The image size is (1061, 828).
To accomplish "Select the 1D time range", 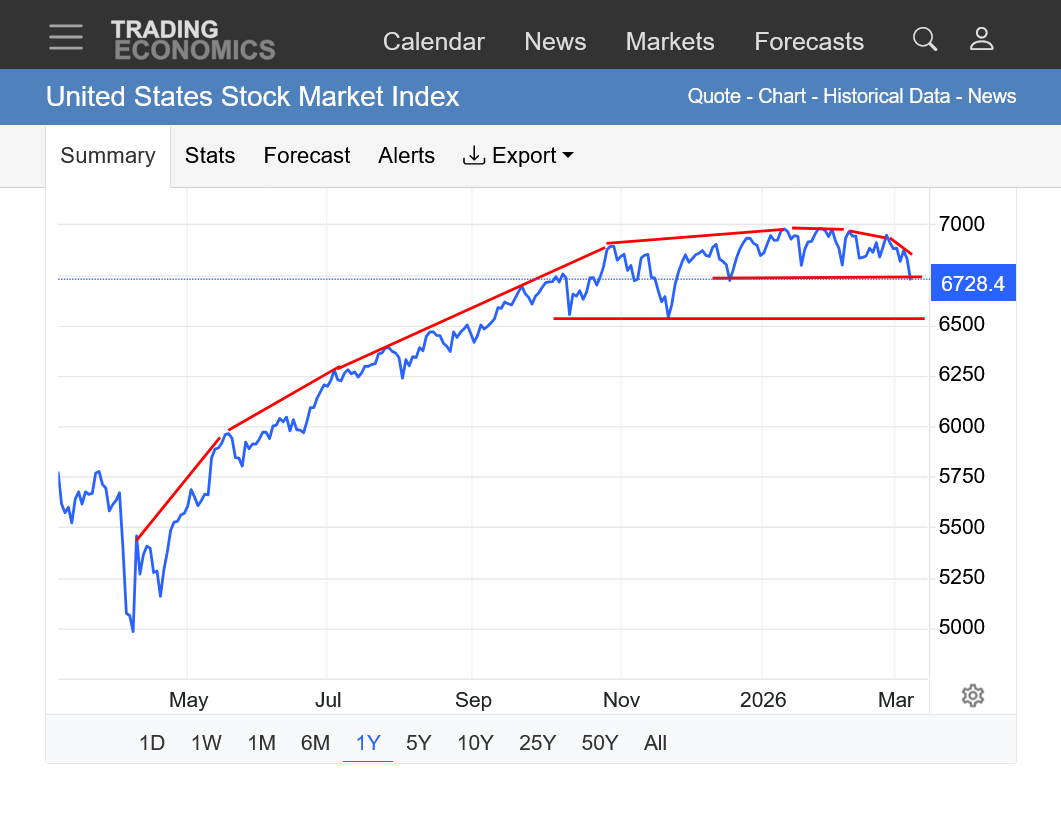I will (x=151, y=743).
